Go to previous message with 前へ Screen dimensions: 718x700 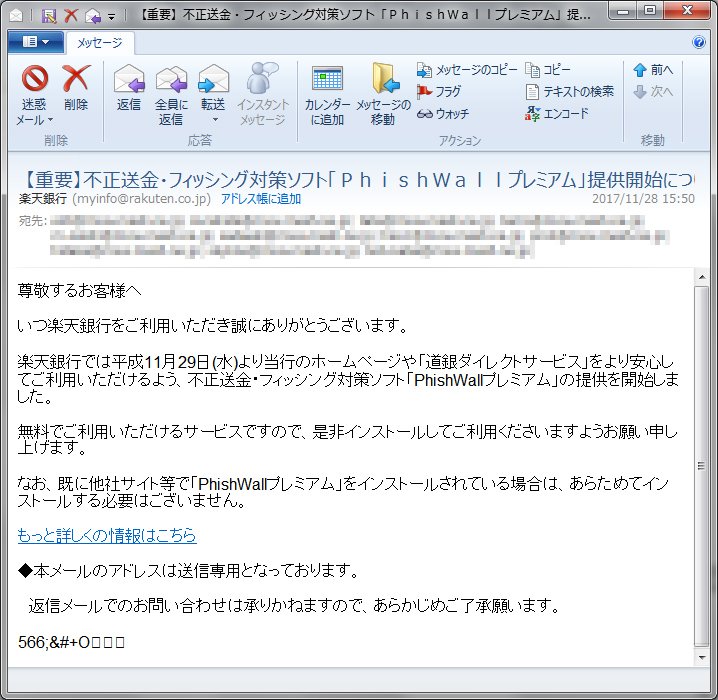click(x=653, y=70)
